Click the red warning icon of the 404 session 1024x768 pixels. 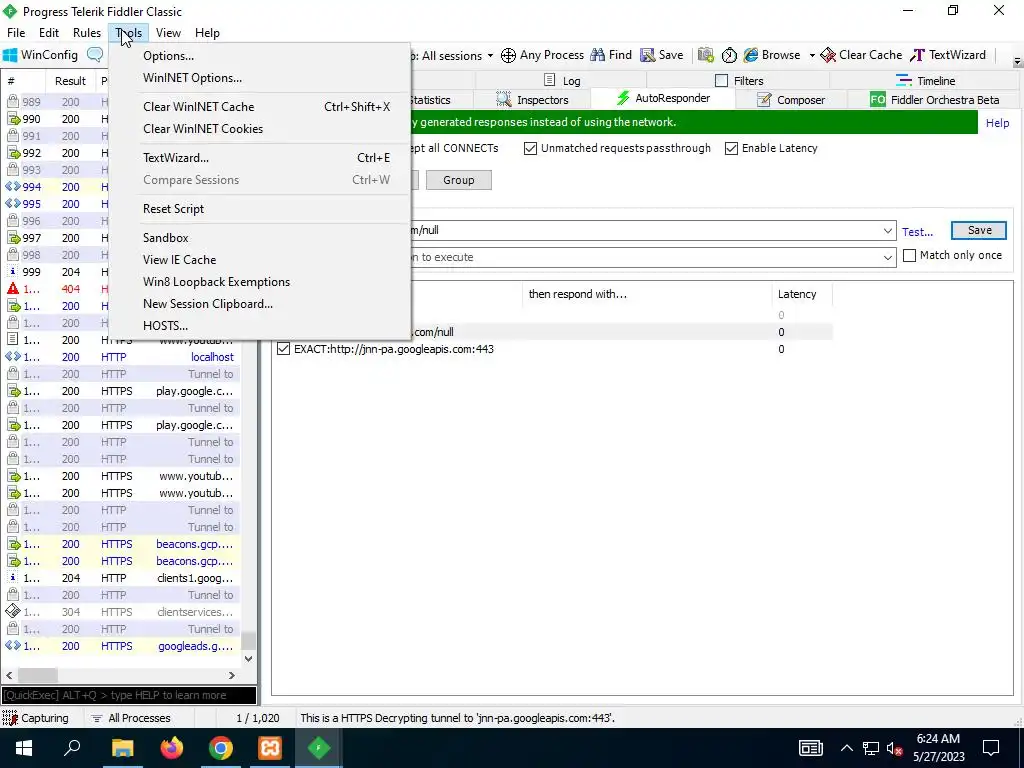tap(12, 289)
